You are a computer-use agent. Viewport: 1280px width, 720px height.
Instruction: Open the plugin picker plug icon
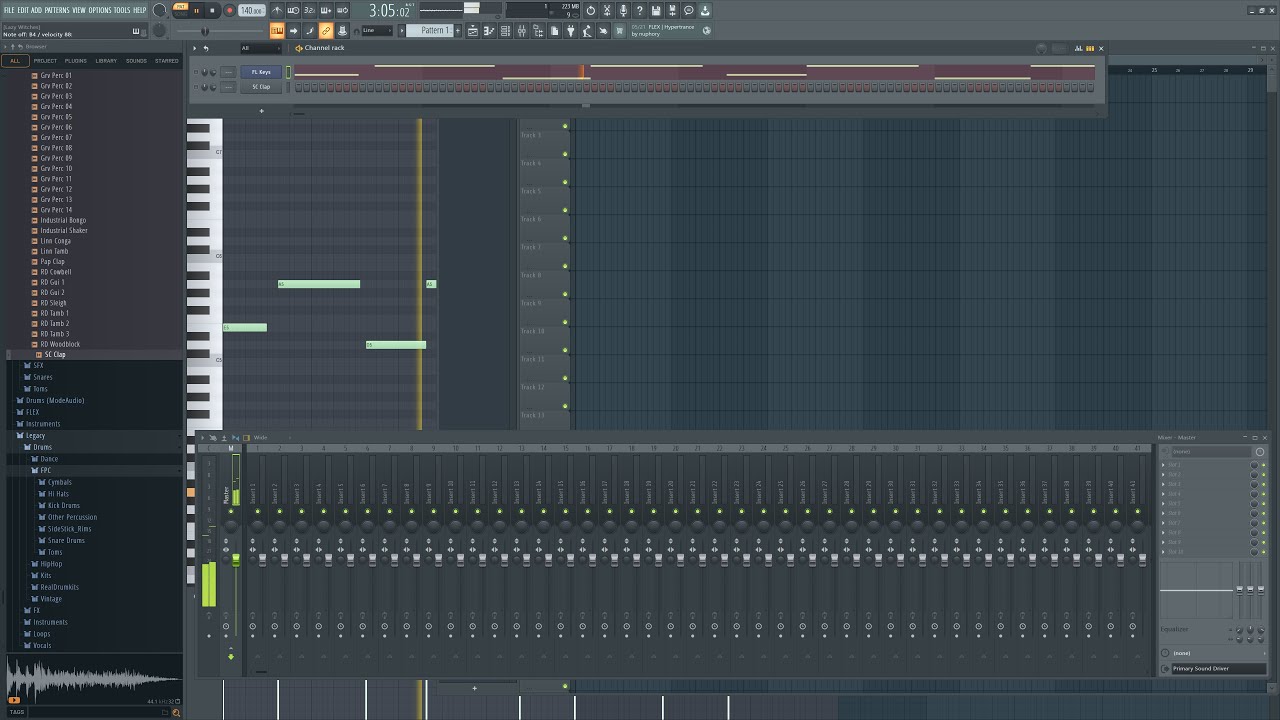pos(570,31)
